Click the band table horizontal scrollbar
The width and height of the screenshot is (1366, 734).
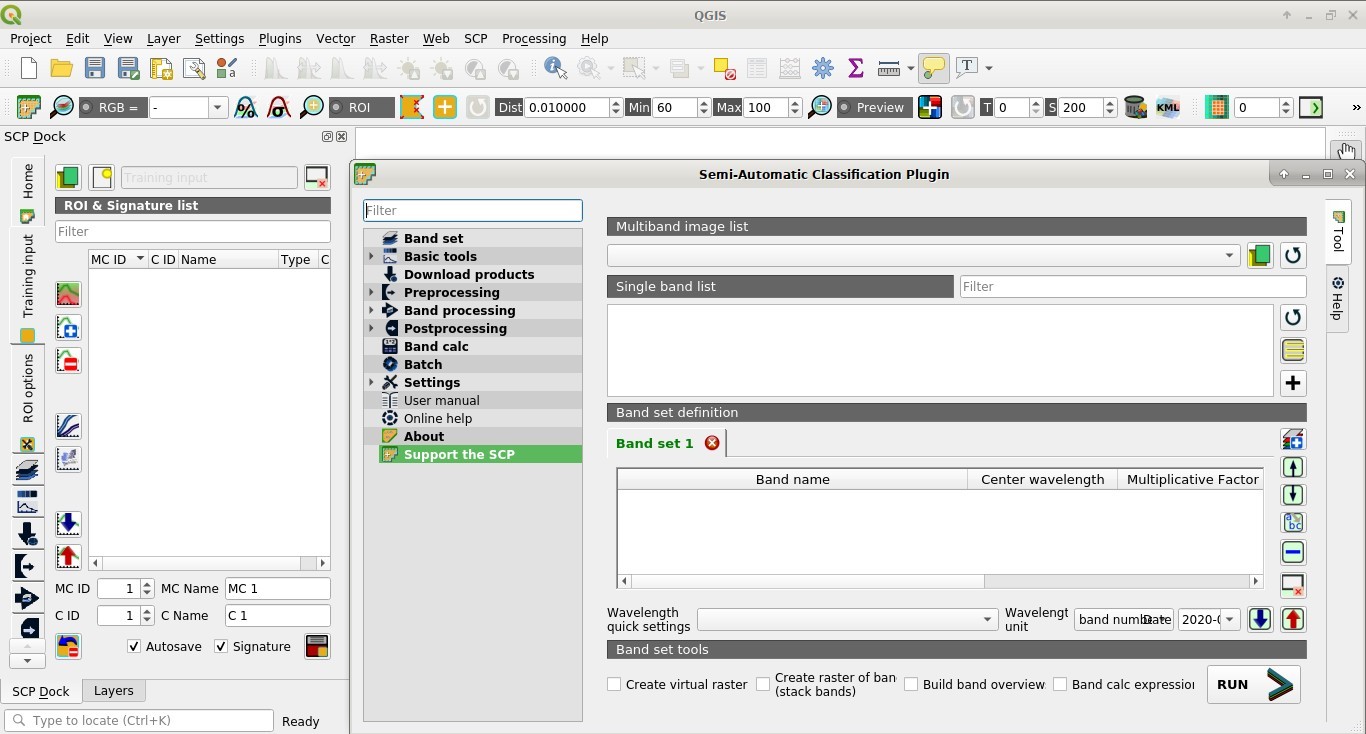click(807, 581)
